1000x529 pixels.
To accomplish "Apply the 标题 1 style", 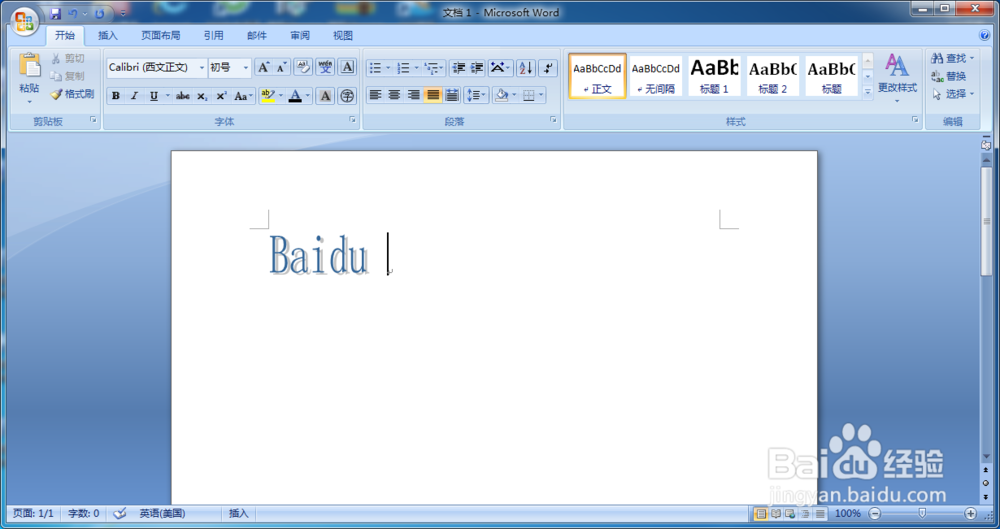I will 714,76.
